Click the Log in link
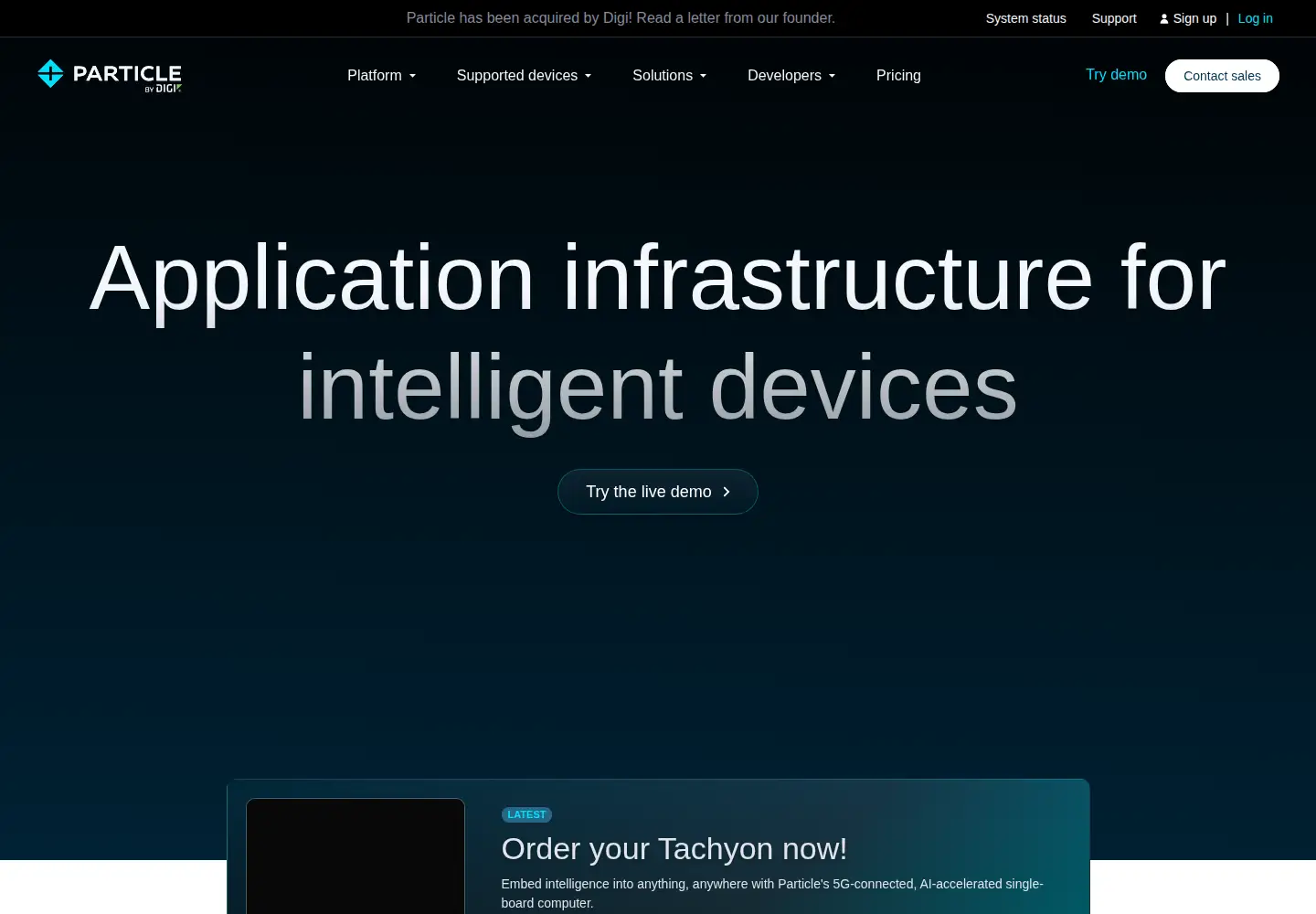The height and width of the screenshot is (914, 1316). tap(1255, 18)
